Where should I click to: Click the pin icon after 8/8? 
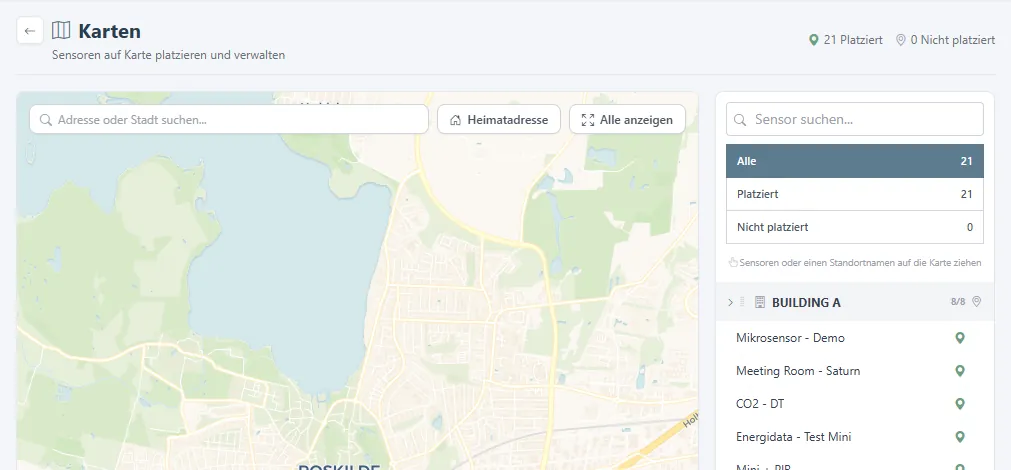click(x=976, y=301)
